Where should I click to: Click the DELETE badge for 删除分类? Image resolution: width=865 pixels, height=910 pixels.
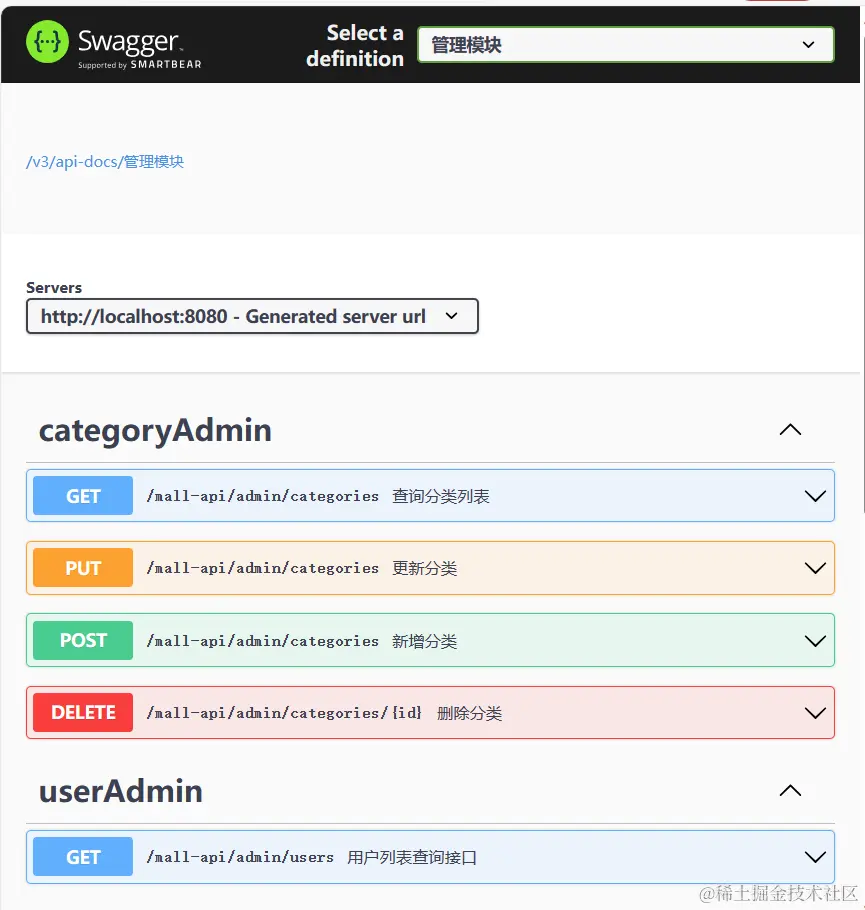pos(83,712)
